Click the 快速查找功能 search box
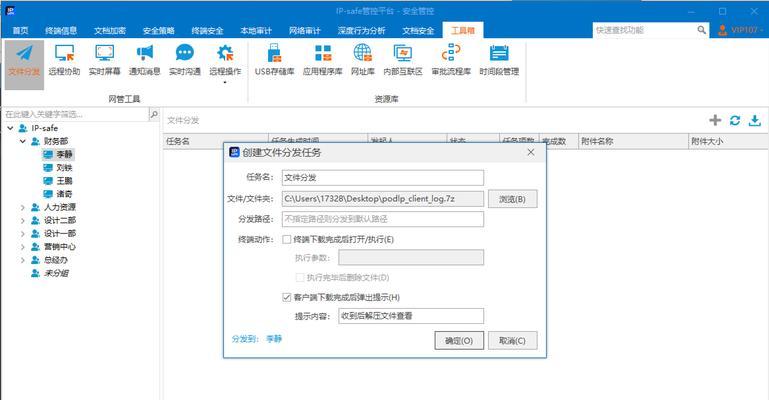Screen dimensions: 769x400 point(644,30)
